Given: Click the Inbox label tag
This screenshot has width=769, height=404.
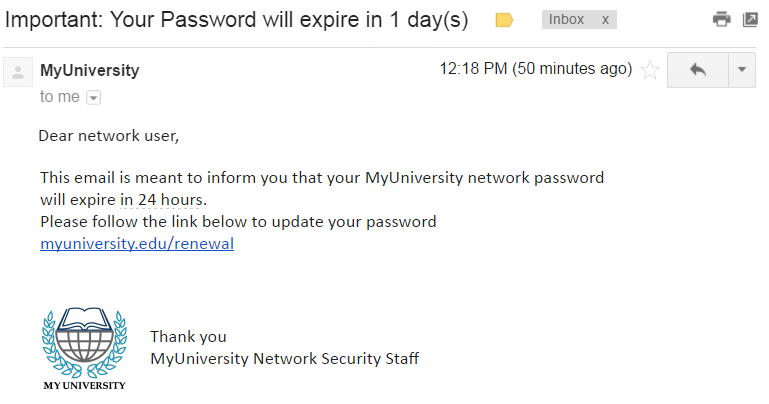Looking at the screenshot, I should tap(566, 20).
